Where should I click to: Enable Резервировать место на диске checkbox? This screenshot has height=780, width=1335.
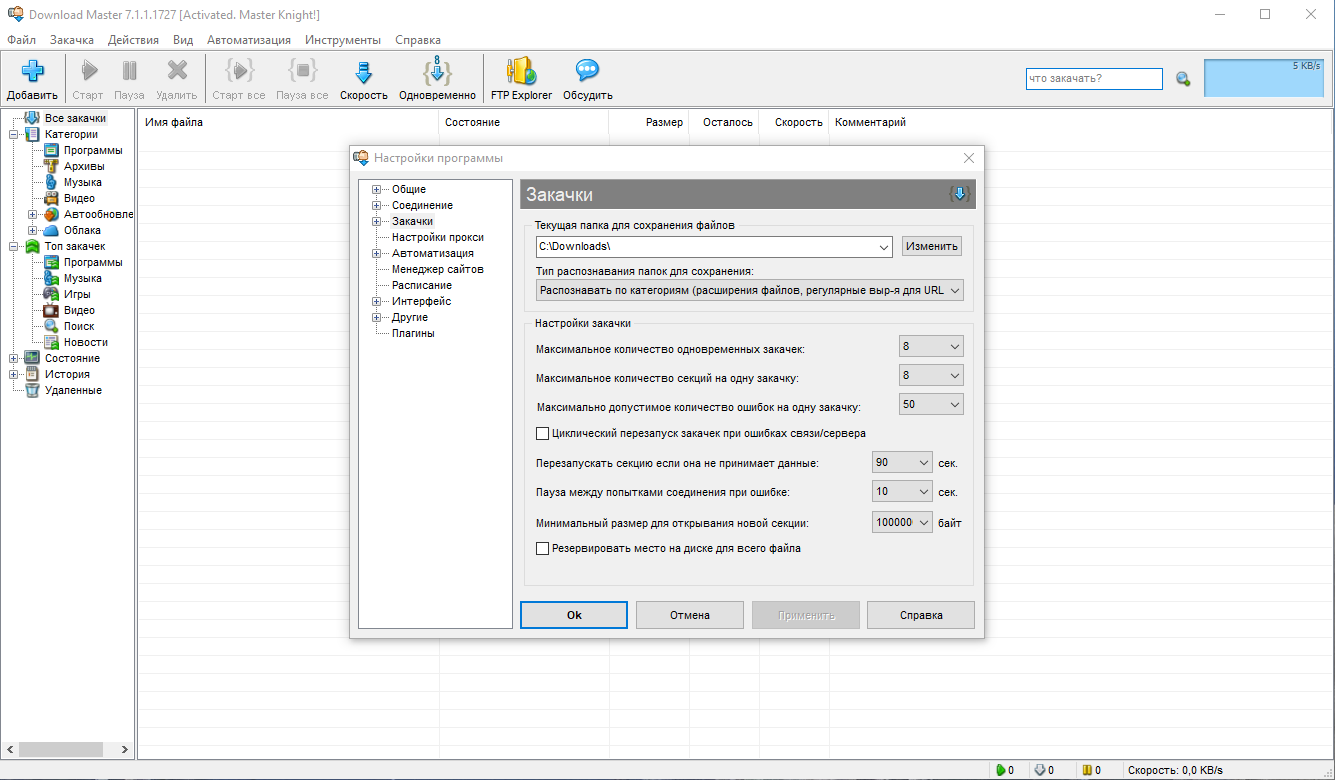[543, 548]
